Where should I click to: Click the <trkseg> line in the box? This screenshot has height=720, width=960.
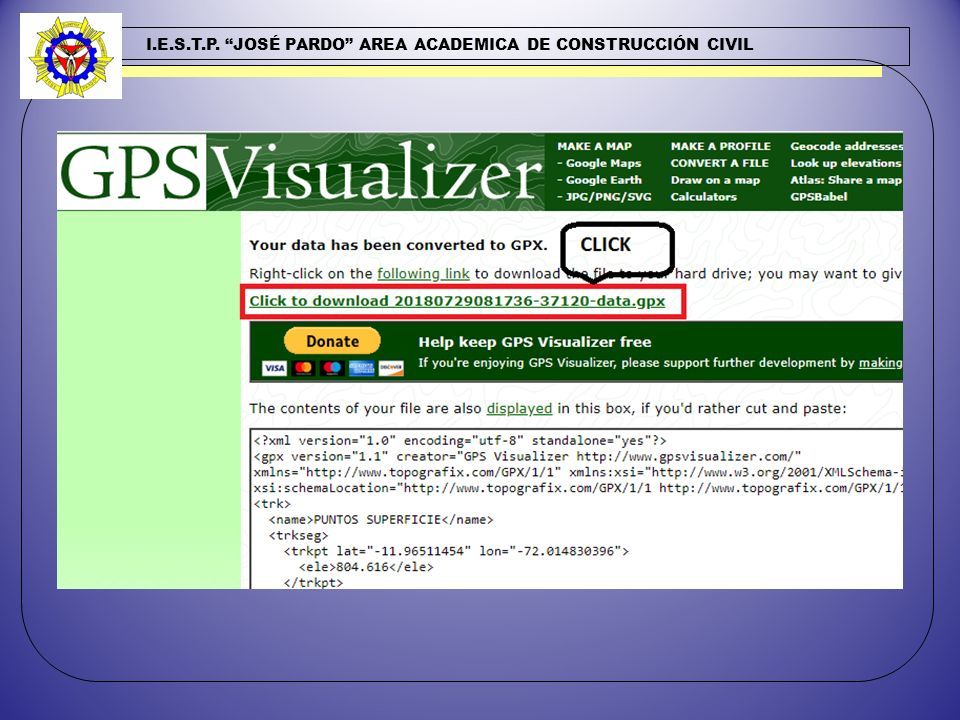click(x=298, y=535)
